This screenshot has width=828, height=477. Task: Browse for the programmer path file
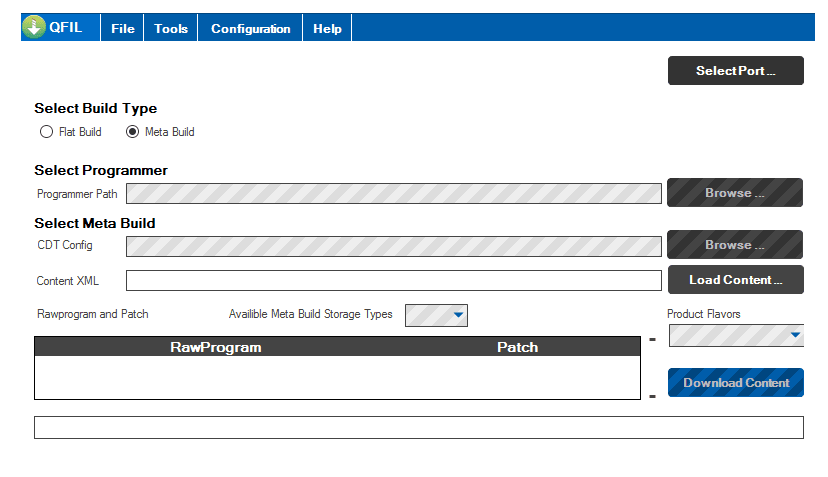point(735,192)
